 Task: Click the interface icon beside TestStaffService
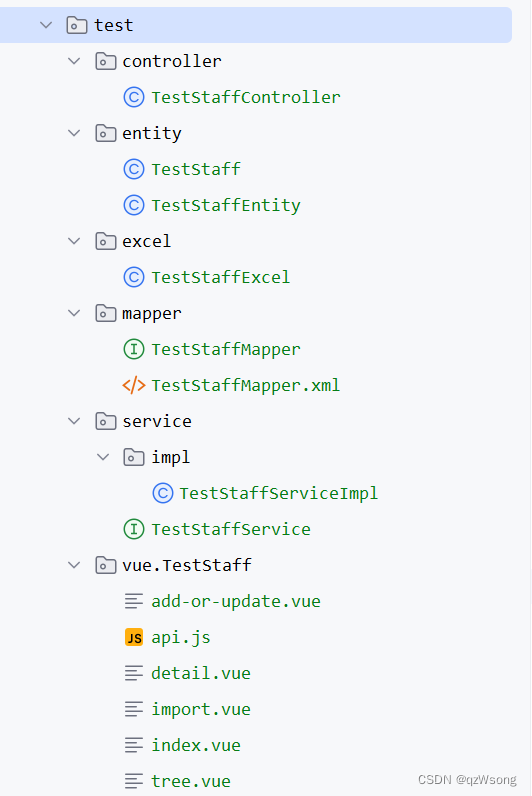(x=134, y=529)
